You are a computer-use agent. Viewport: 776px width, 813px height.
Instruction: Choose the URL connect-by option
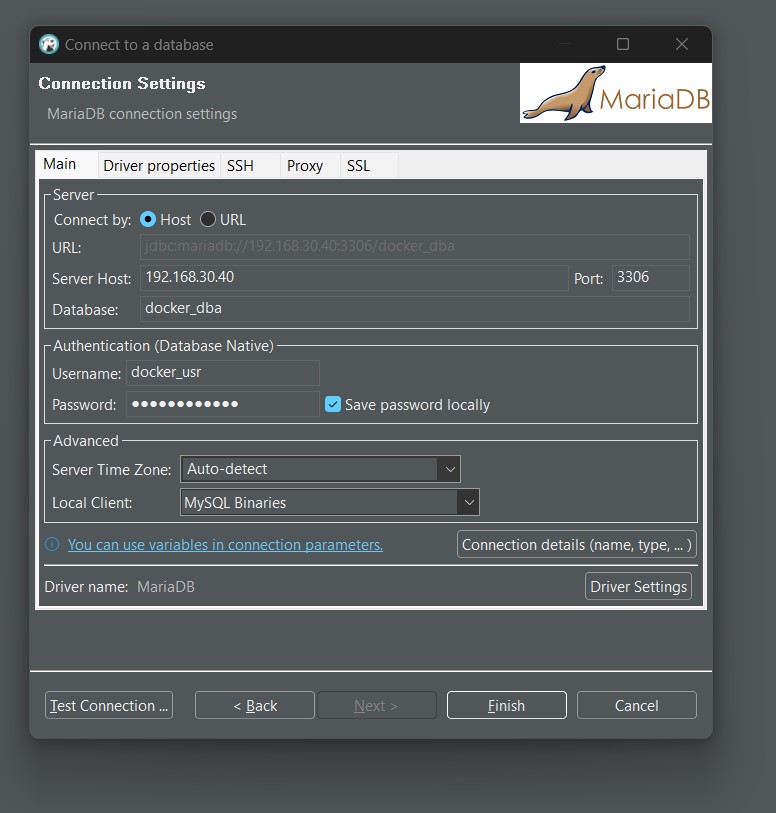(208, 220)
